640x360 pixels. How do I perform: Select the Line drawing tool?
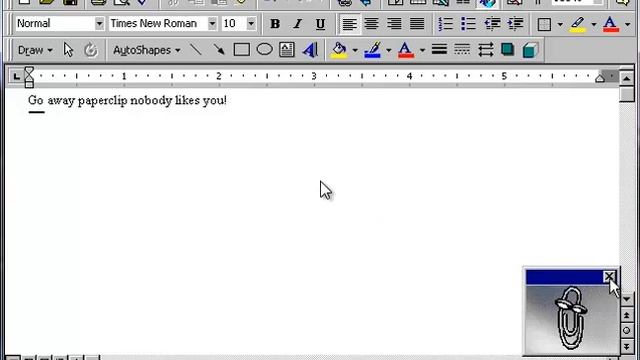(196, 50)
